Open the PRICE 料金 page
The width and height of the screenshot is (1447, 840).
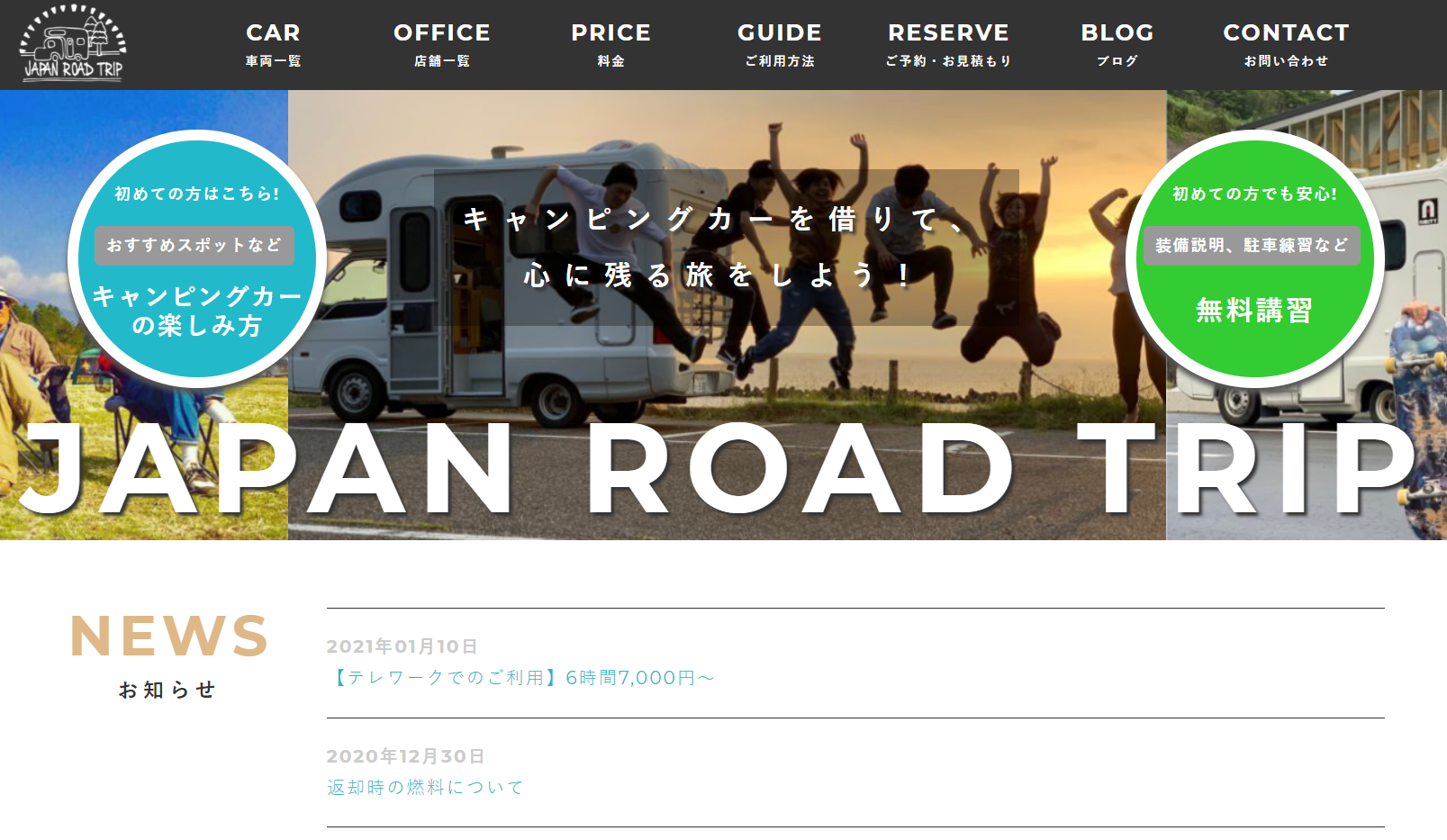pyautogui.click(x=610, y=44)
